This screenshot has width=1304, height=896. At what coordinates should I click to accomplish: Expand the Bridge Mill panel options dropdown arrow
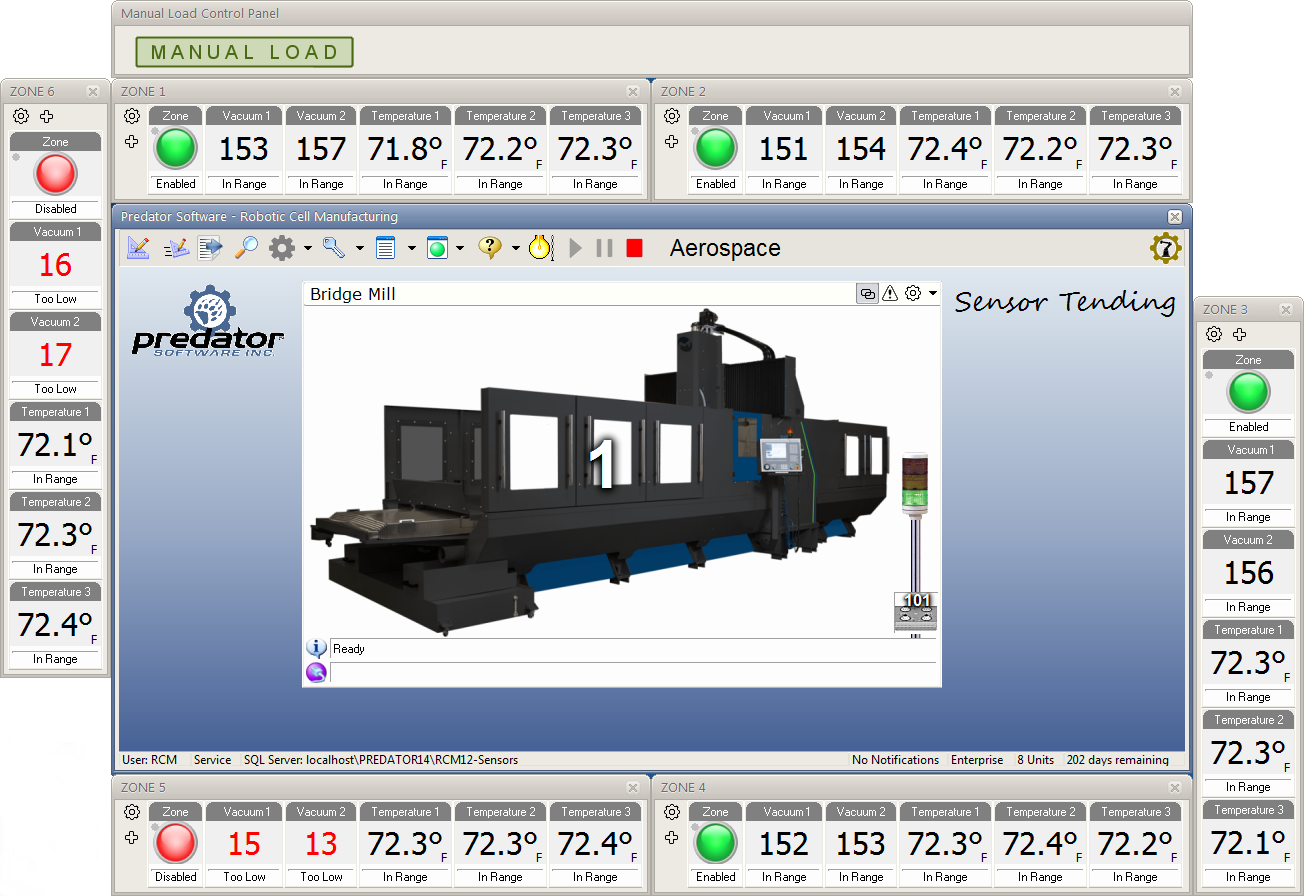click(x=931, y=293)
